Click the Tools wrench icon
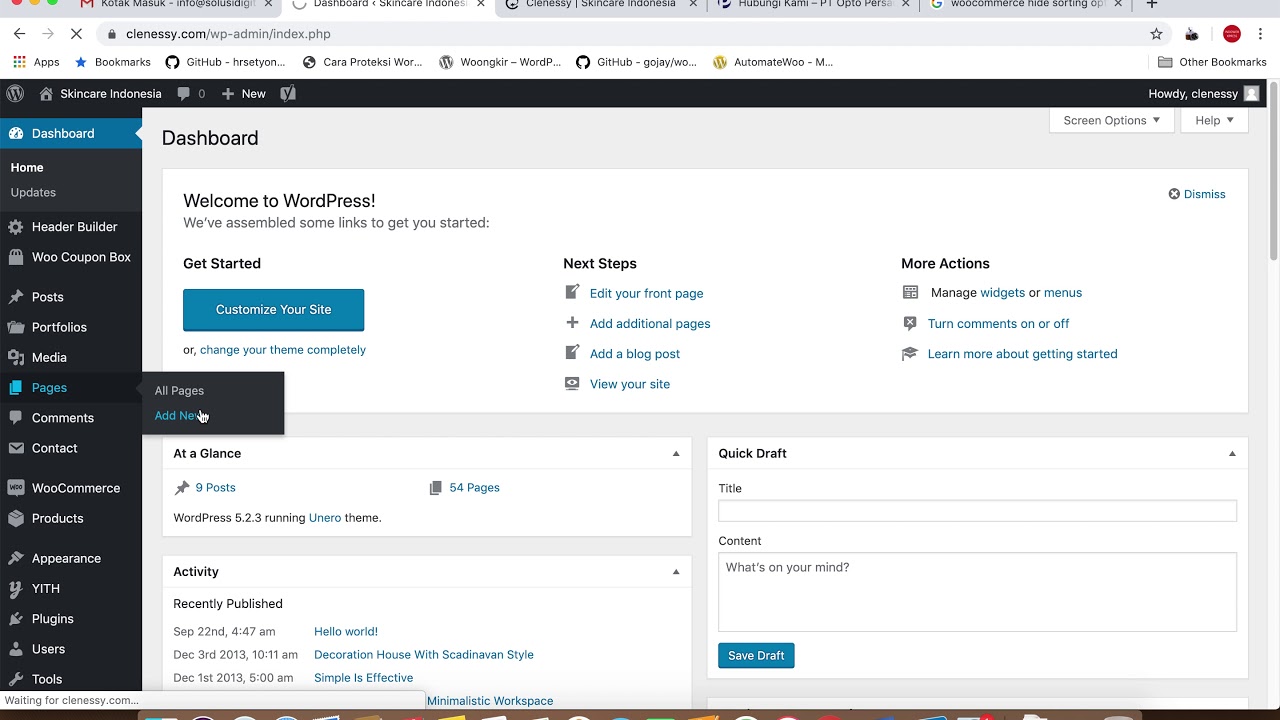 click(15, 679)
